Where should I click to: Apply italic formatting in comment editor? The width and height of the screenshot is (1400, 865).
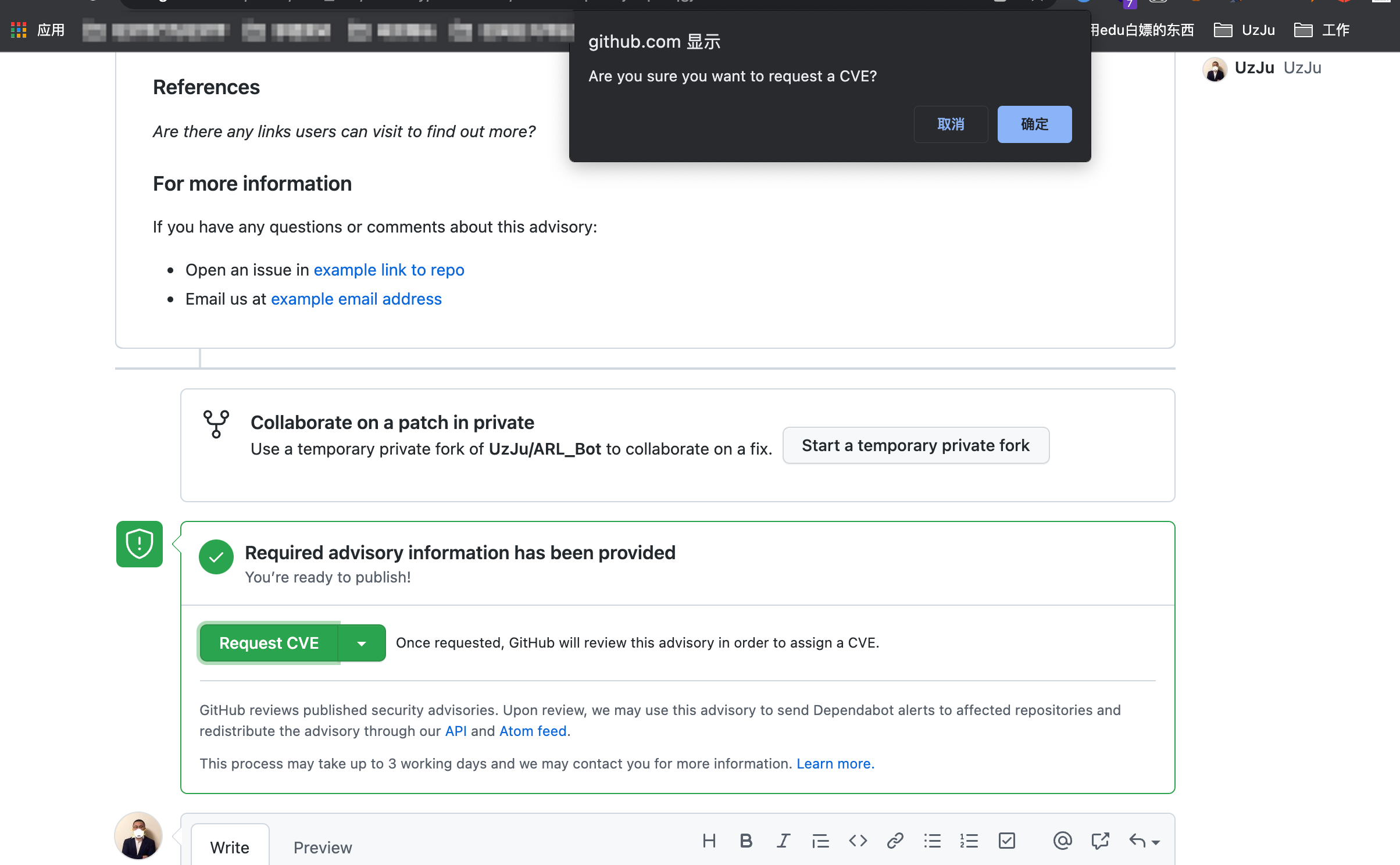(x=783, y=841)
